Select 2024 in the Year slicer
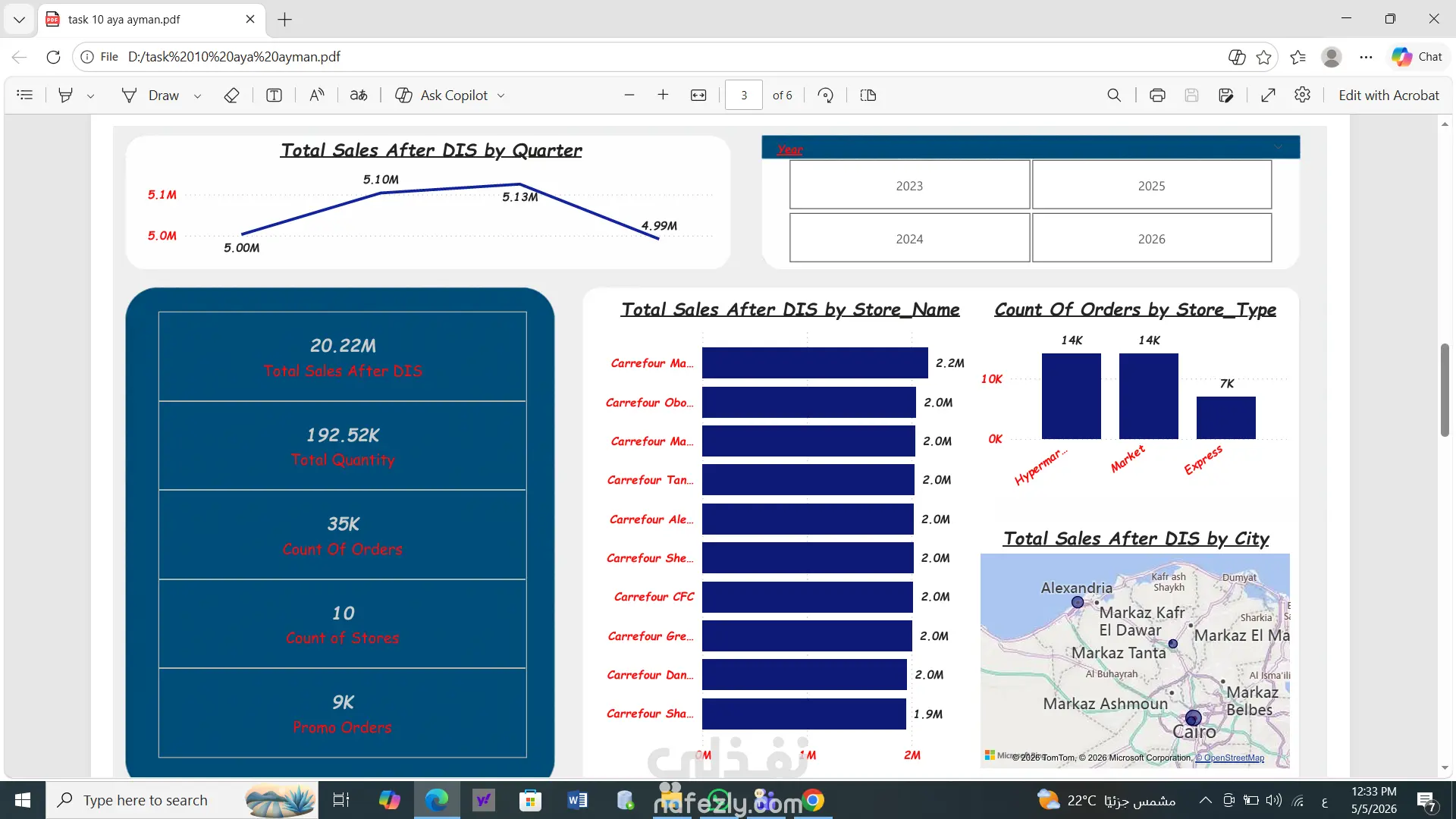The image size is (1456, 819). tap(909, 238)
